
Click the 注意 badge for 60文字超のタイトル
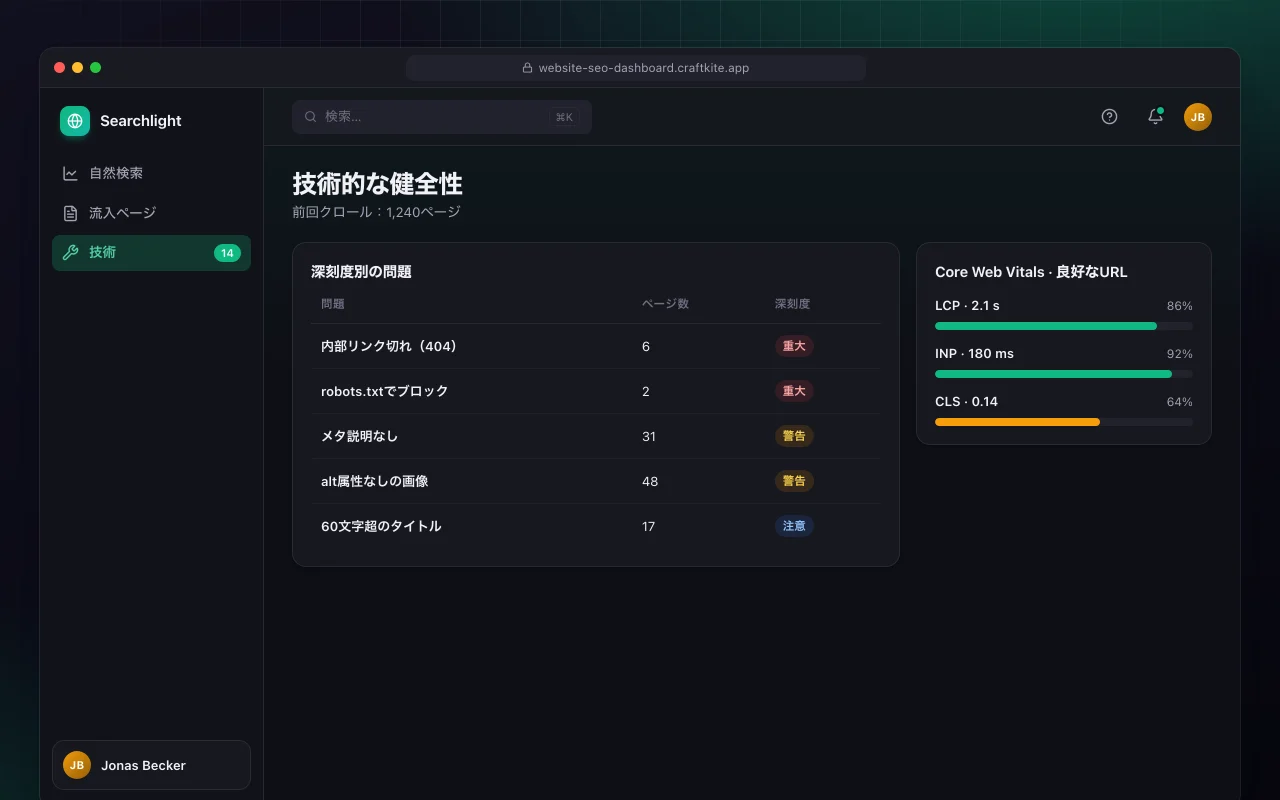(794, 526)
